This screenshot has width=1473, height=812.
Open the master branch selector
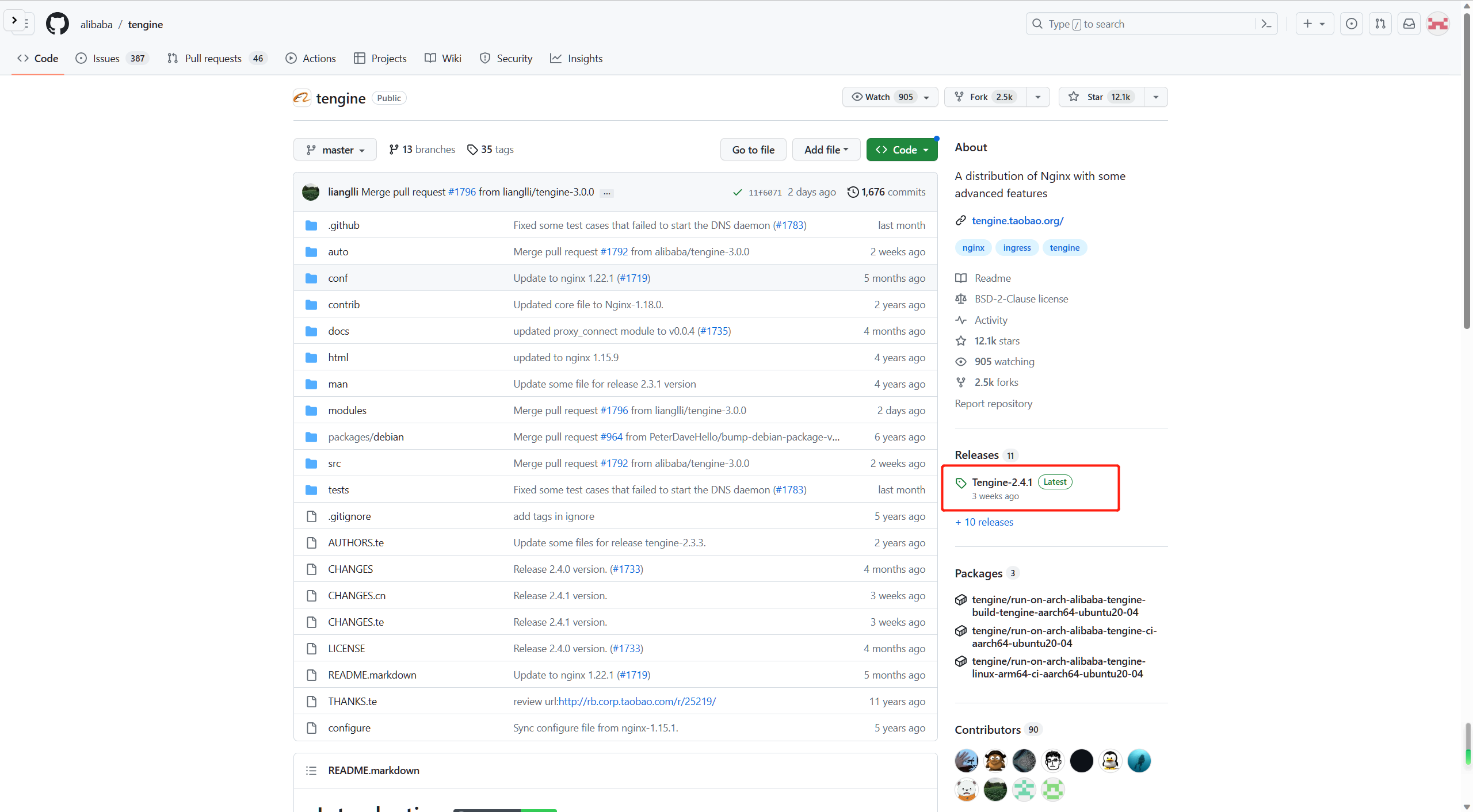335,150
